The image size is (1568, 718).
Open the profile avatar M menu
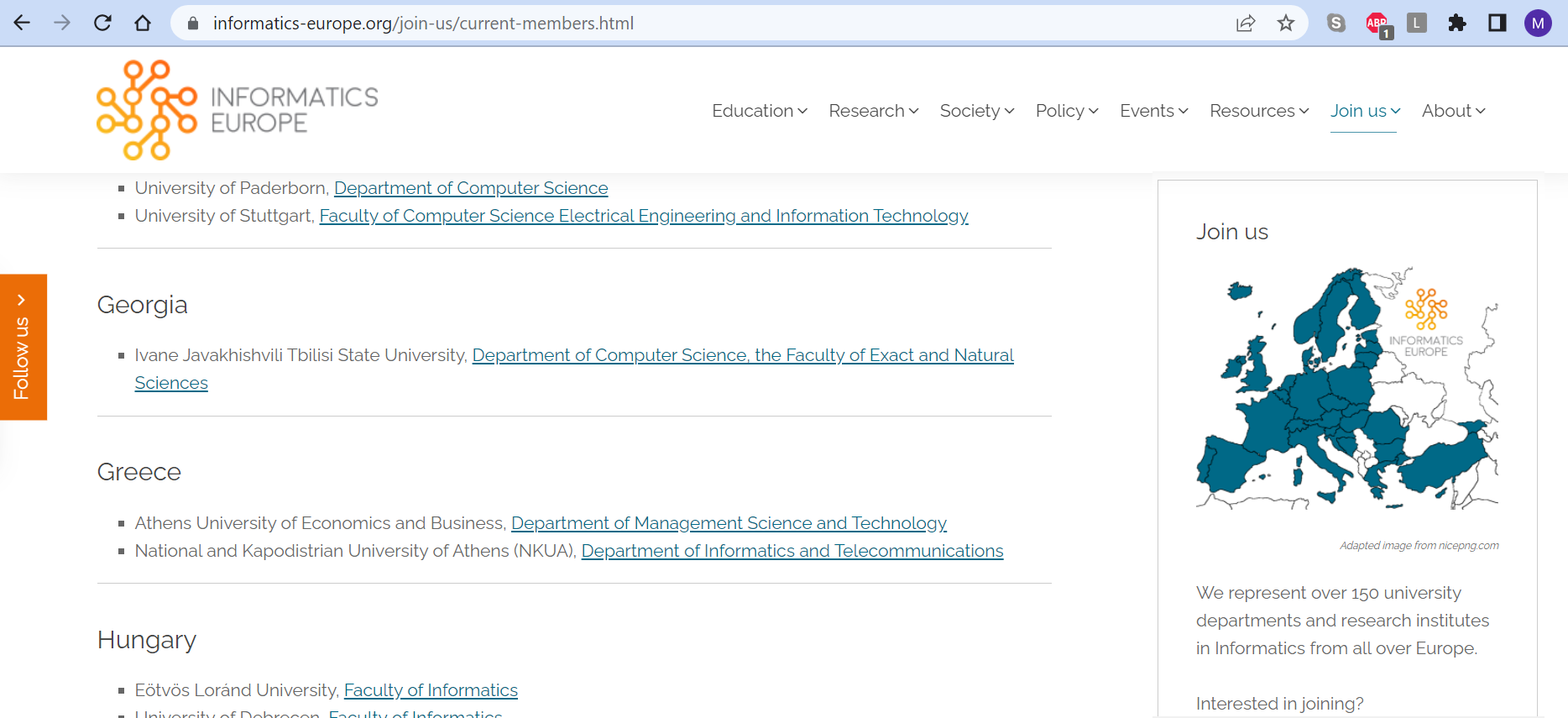point(1538,24)
